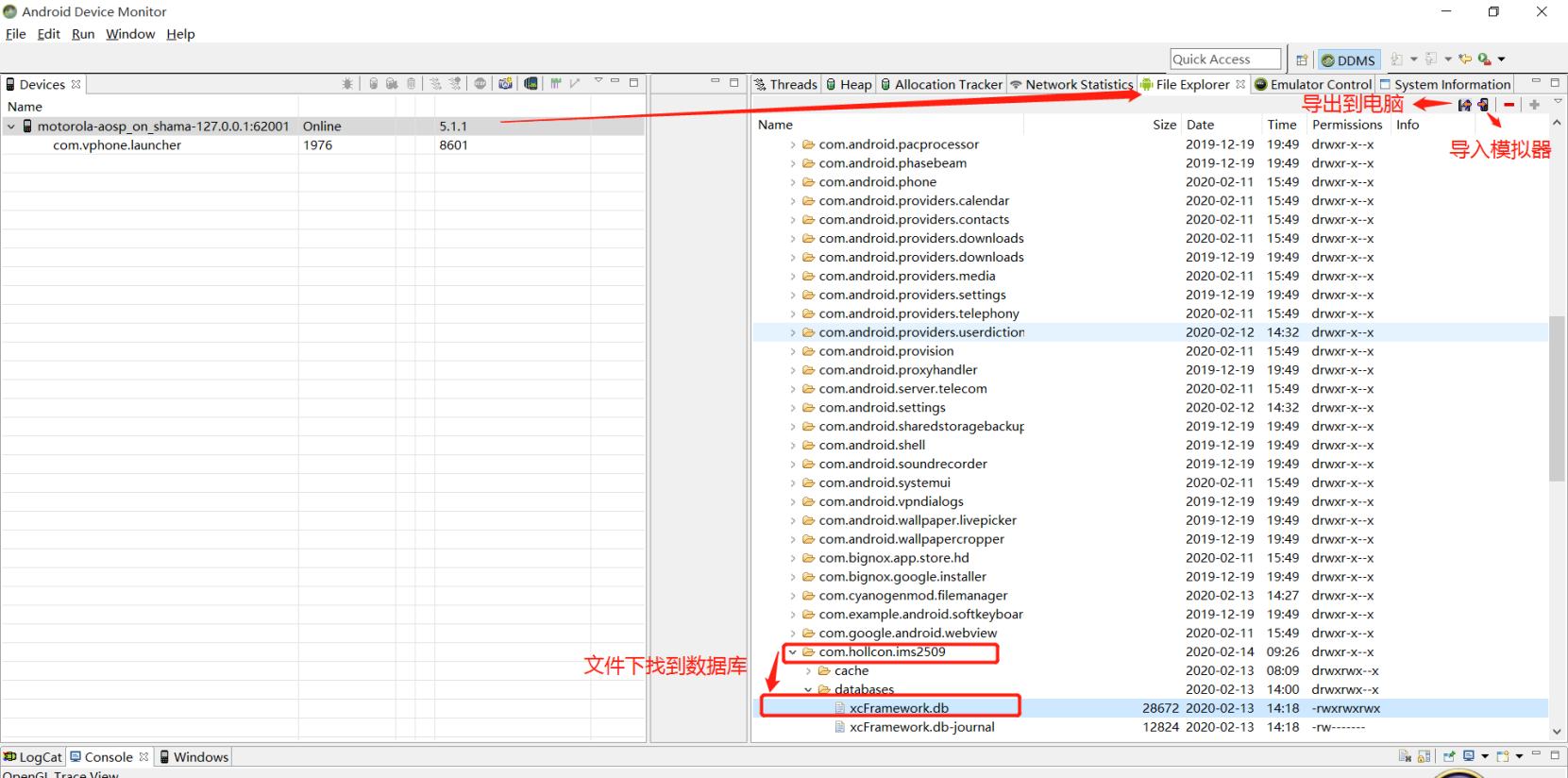Click the Cause GC trash icon
The image size is (1568, 778).
coord(411,83)
